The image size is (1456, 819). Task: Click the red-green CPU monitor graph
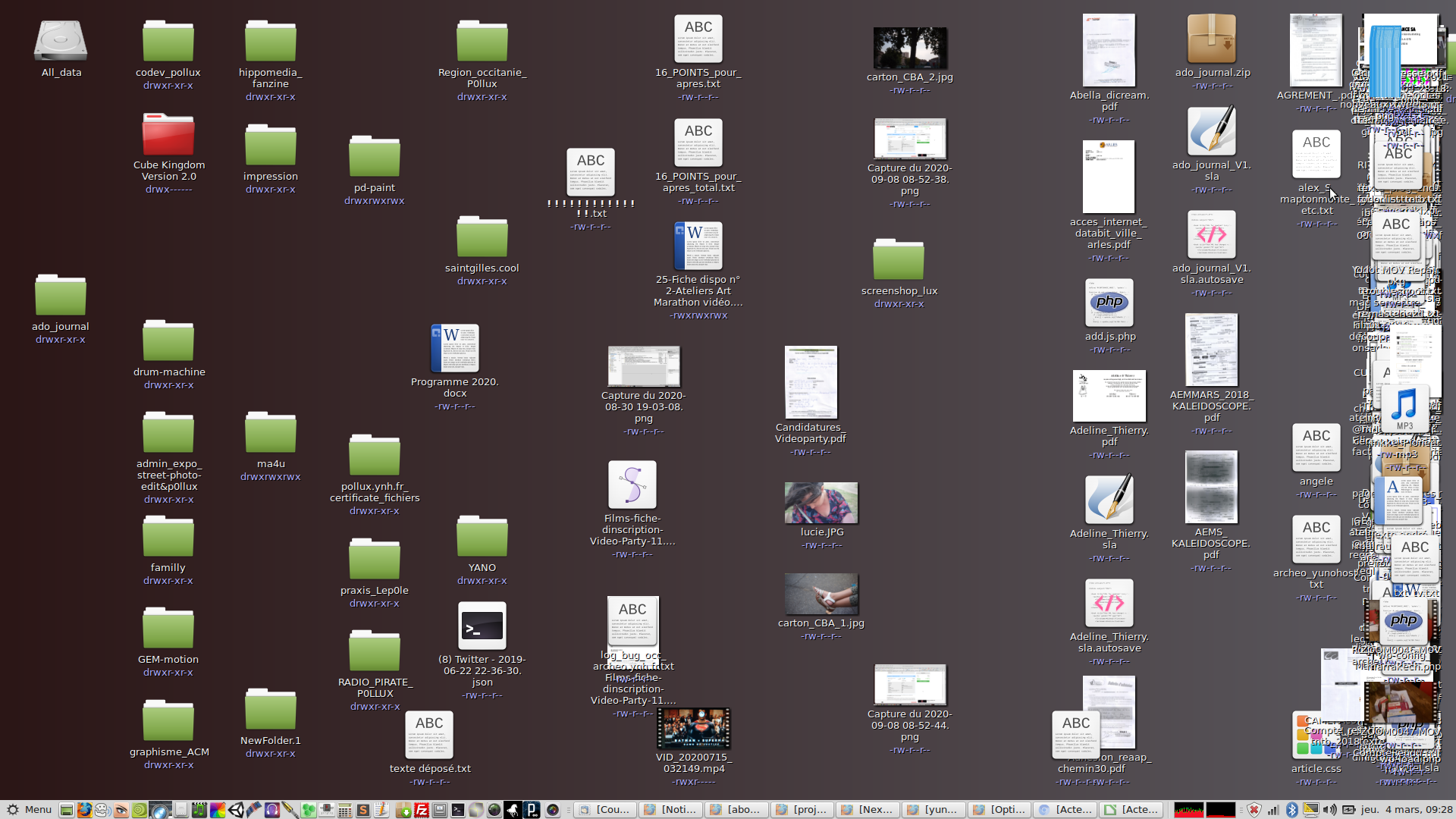coord(1189,810)
